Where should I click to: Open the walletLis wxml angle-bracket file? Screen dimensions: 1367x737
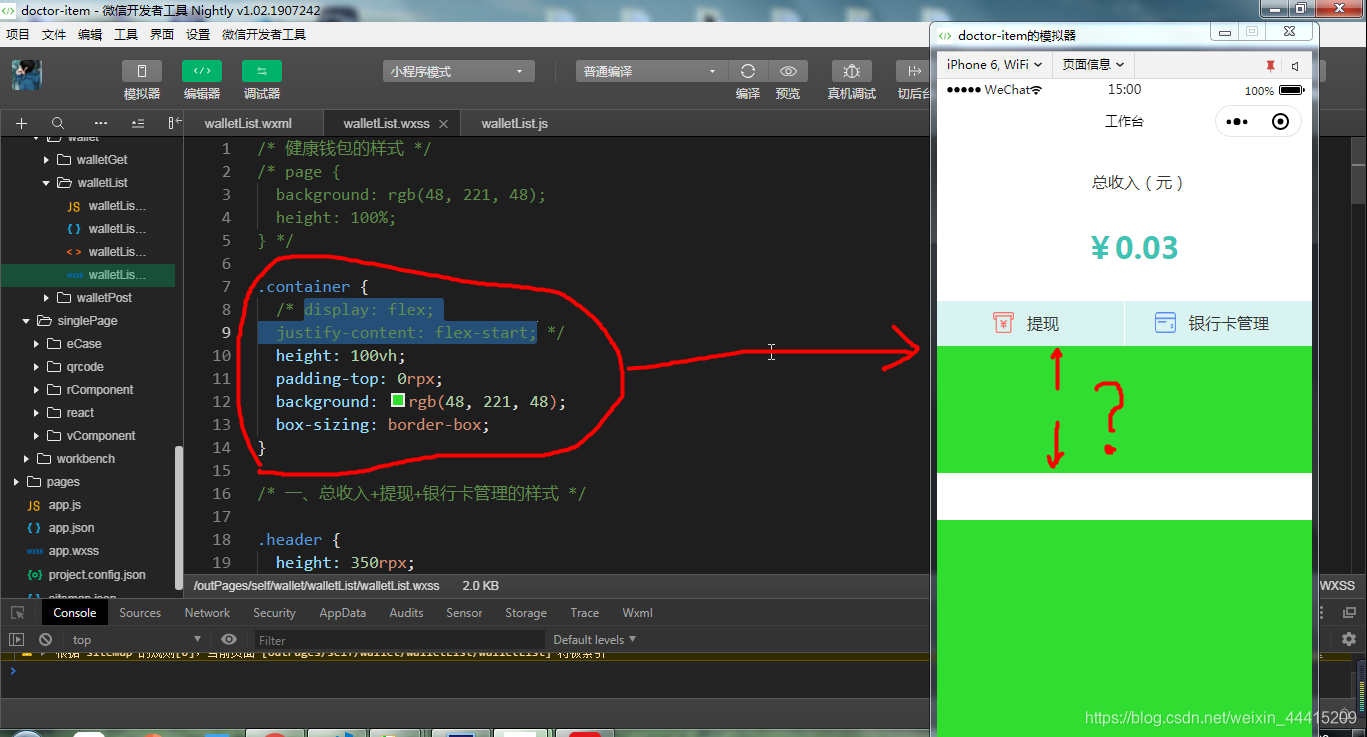coord(106,252)
